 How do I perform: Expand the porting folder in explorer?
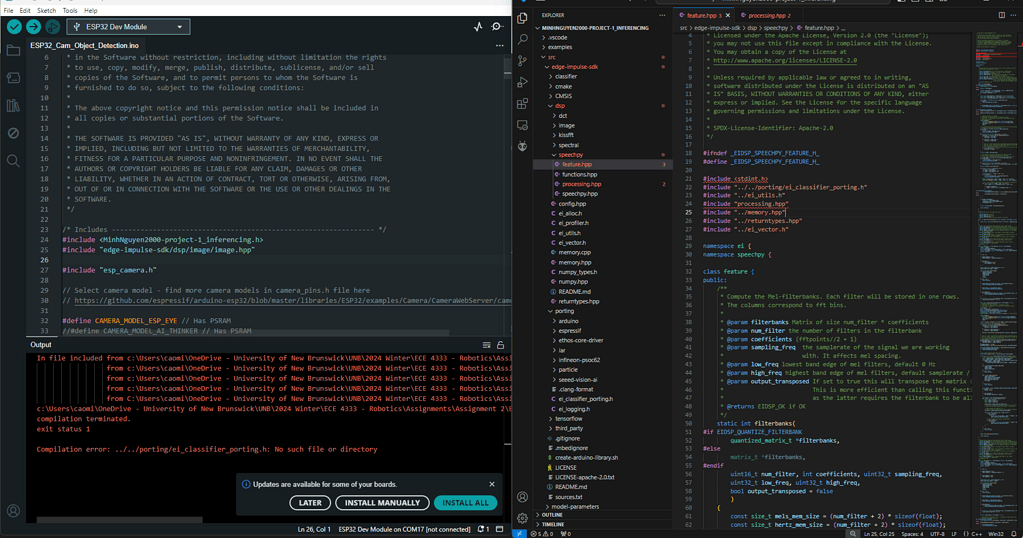pyautogui.click(x=564, y=311)
